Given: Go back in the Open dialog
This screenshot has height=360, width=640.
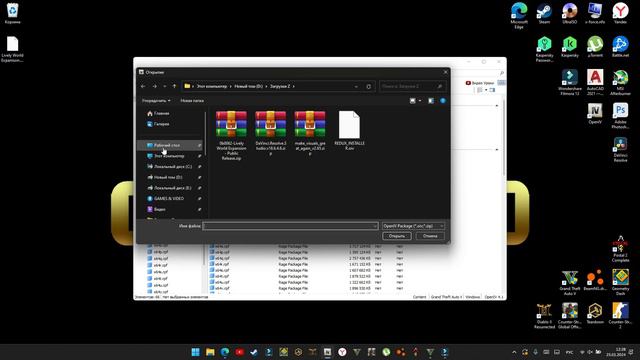Looking at the screenshot, I should point(143,87).
